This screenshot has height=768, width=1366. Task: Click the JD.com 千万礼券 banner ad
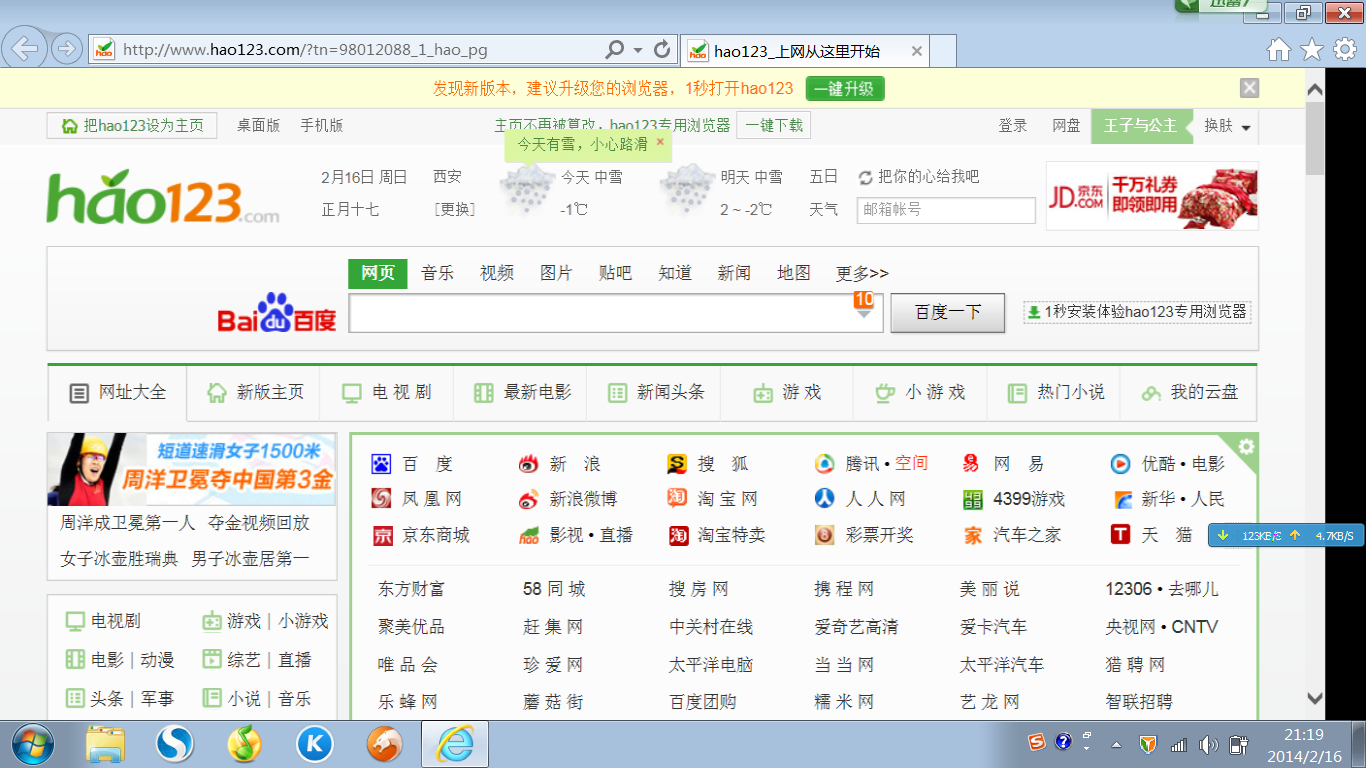pos(1152,196)
